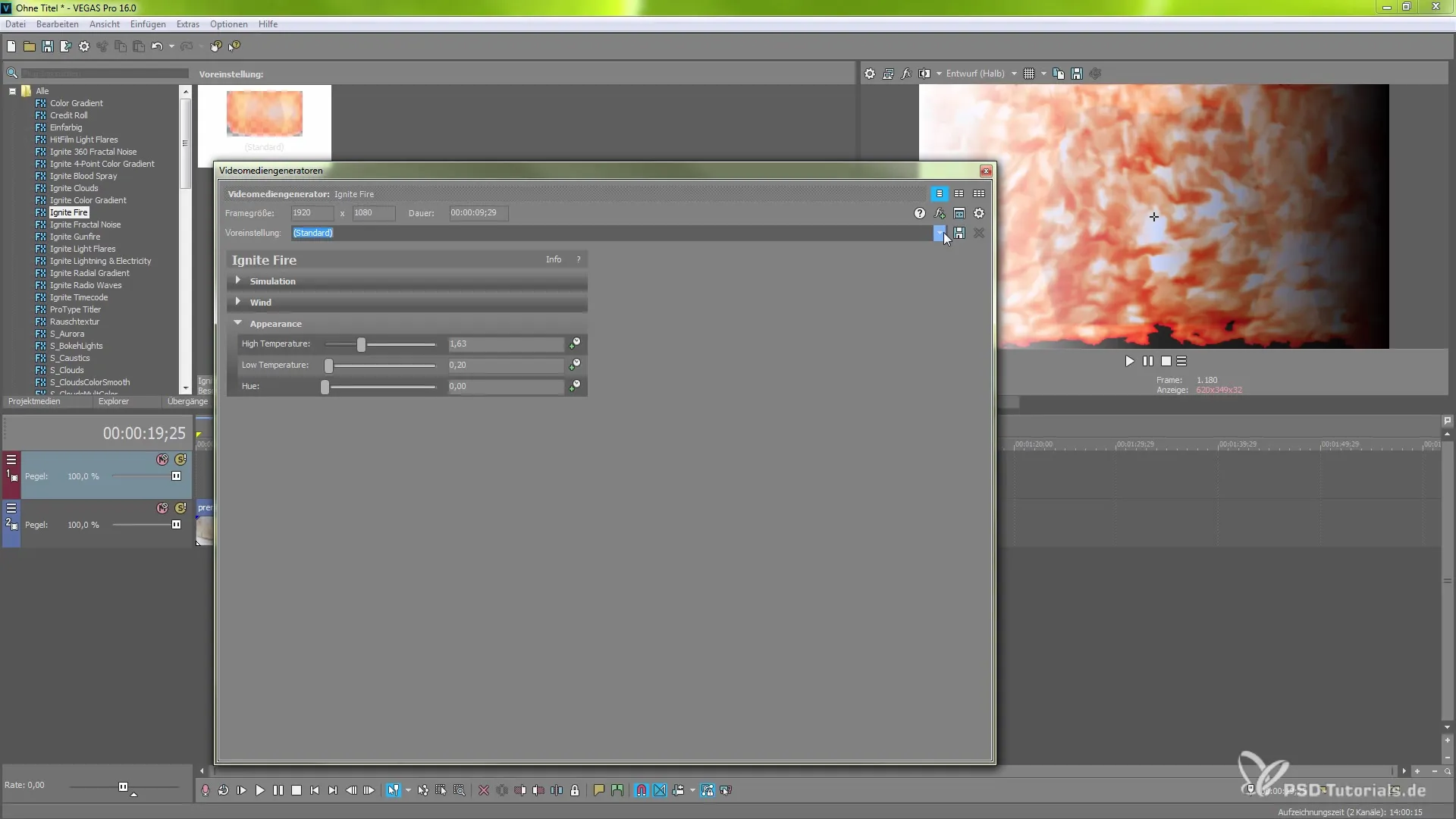
Task: Save the project using the floppy disk icon
Action: click(x=48, y=46)
